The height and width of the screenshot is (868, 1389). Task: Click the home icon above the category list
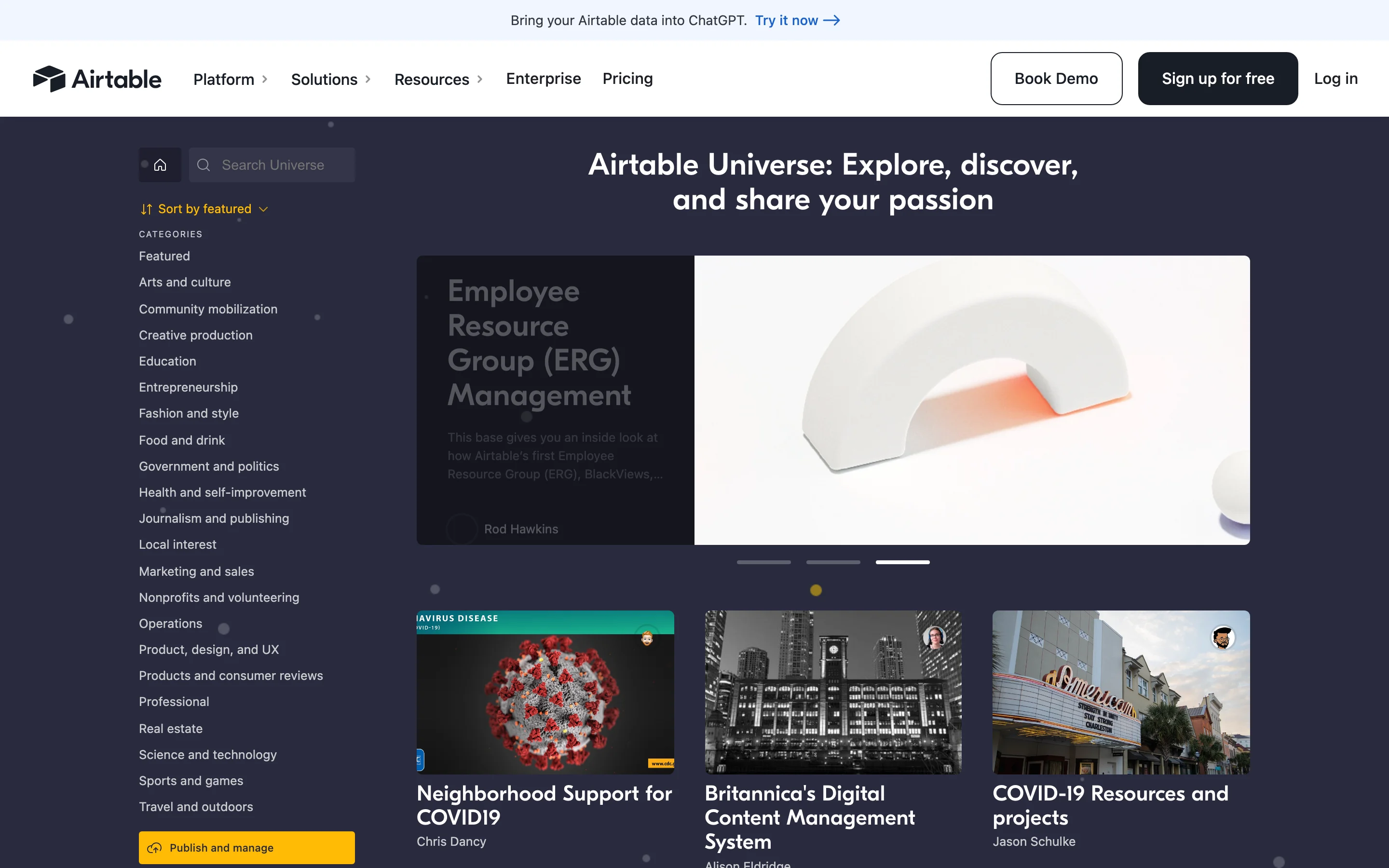160,165
